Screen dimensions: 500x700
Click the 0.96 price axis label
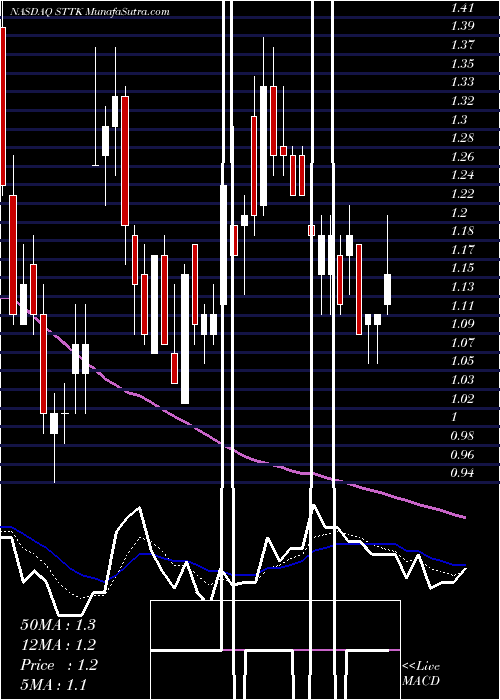pos(462,454)
